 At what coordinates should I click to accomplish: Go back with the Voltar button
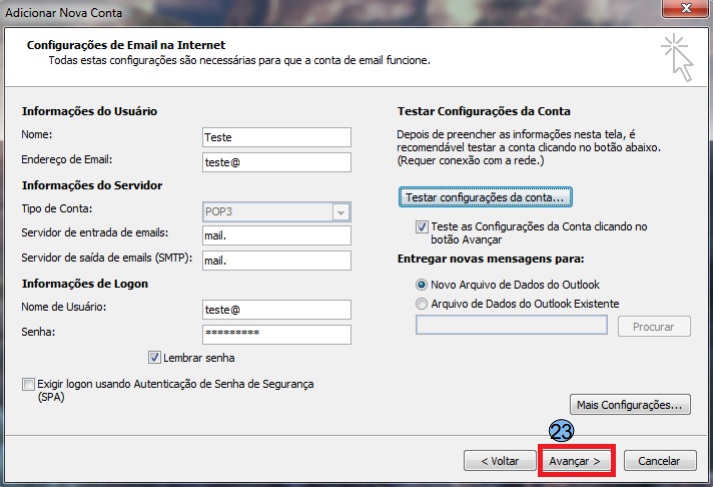[x=499, y=461]
